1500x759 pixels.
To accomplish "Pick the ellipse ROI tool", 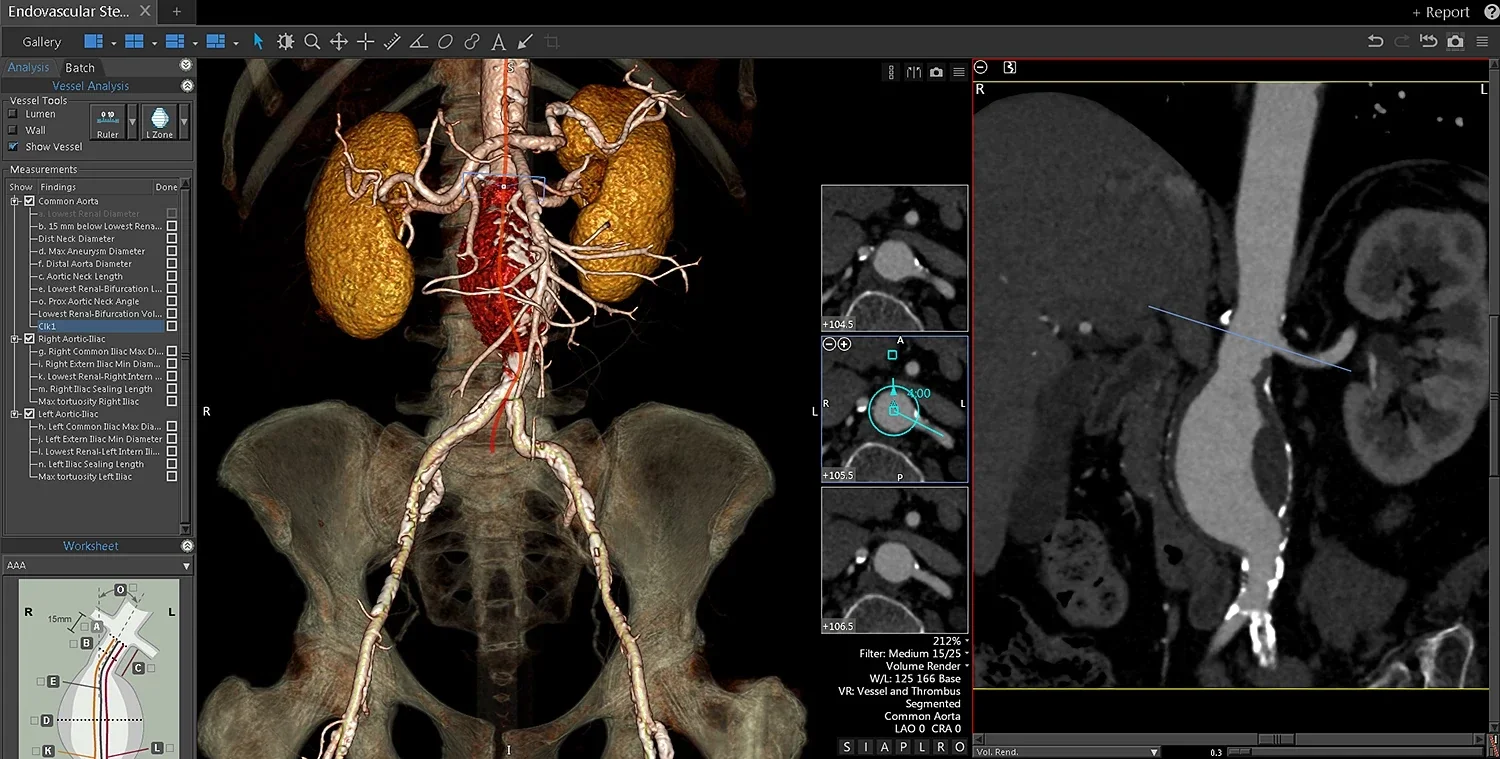I will [445, 41].
